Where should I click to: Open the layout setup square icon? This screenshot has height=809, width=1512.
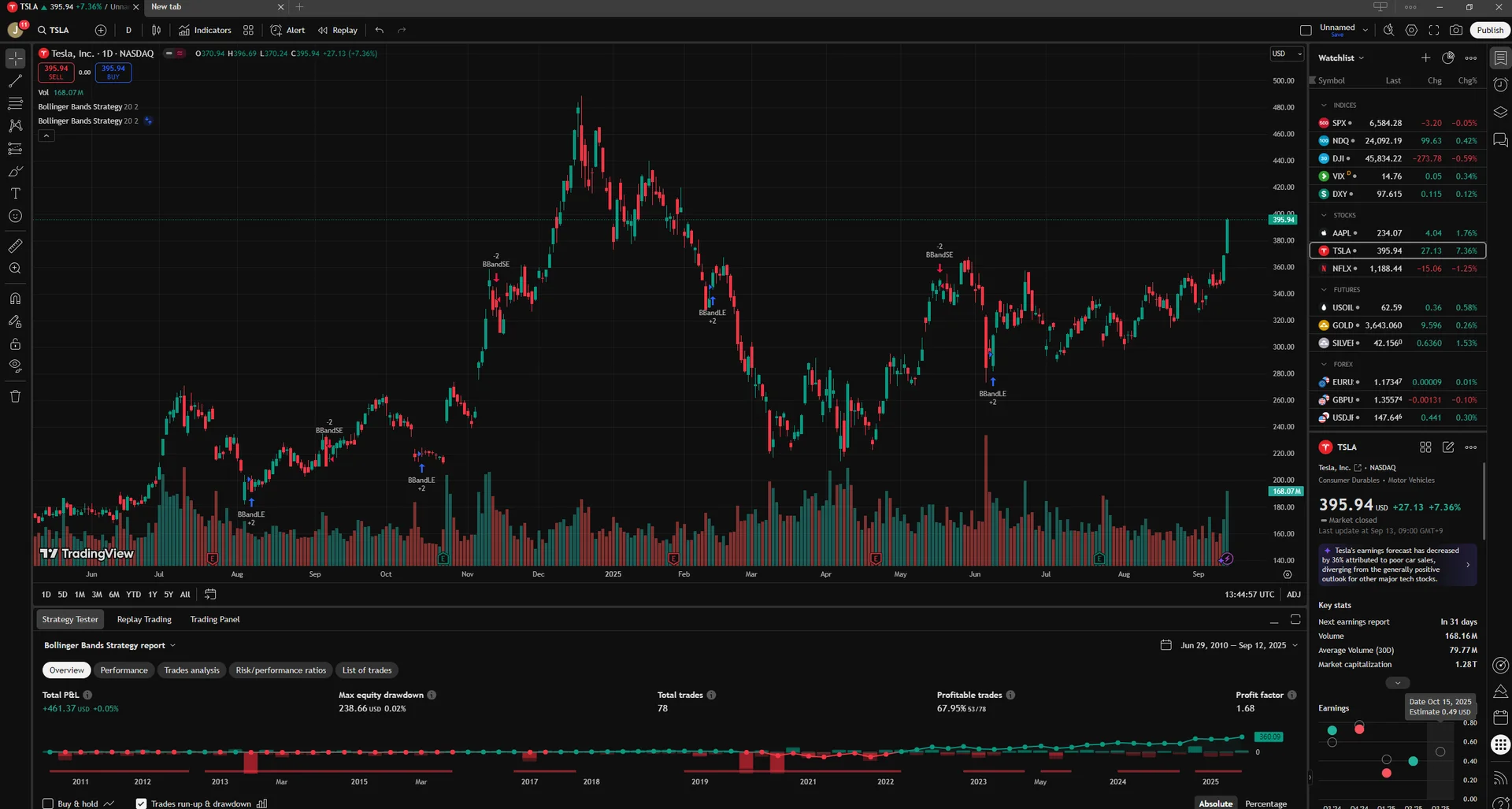click(x=1306, y=30)
